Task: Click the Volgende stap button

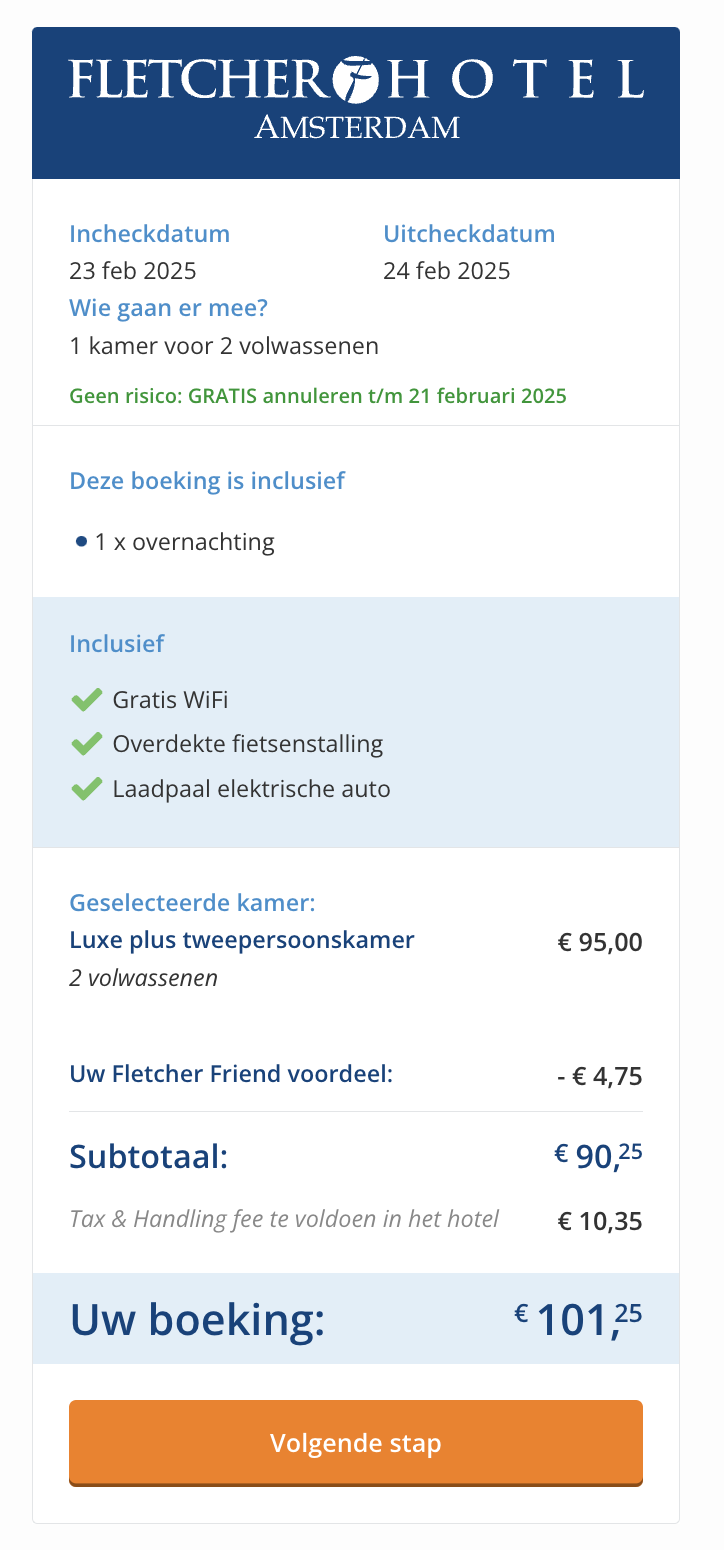Action: click(356, 1443)
